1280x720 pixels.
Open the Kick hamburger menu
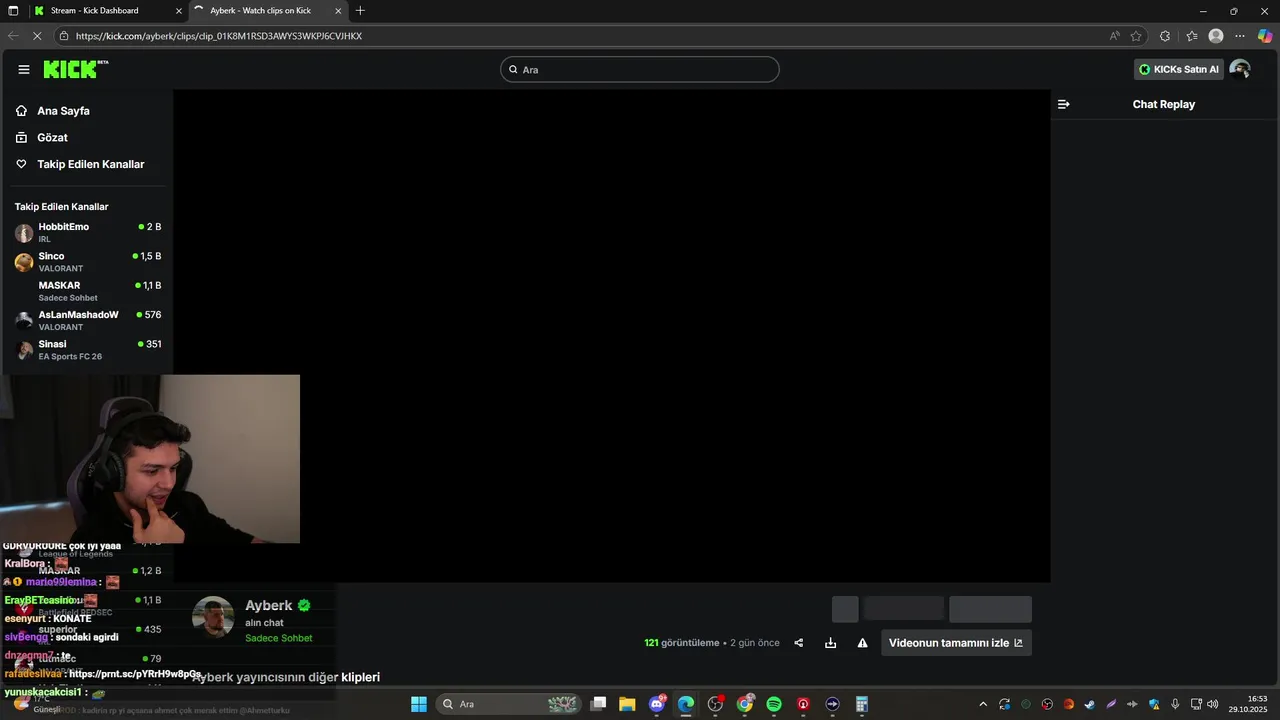(24, 69)
